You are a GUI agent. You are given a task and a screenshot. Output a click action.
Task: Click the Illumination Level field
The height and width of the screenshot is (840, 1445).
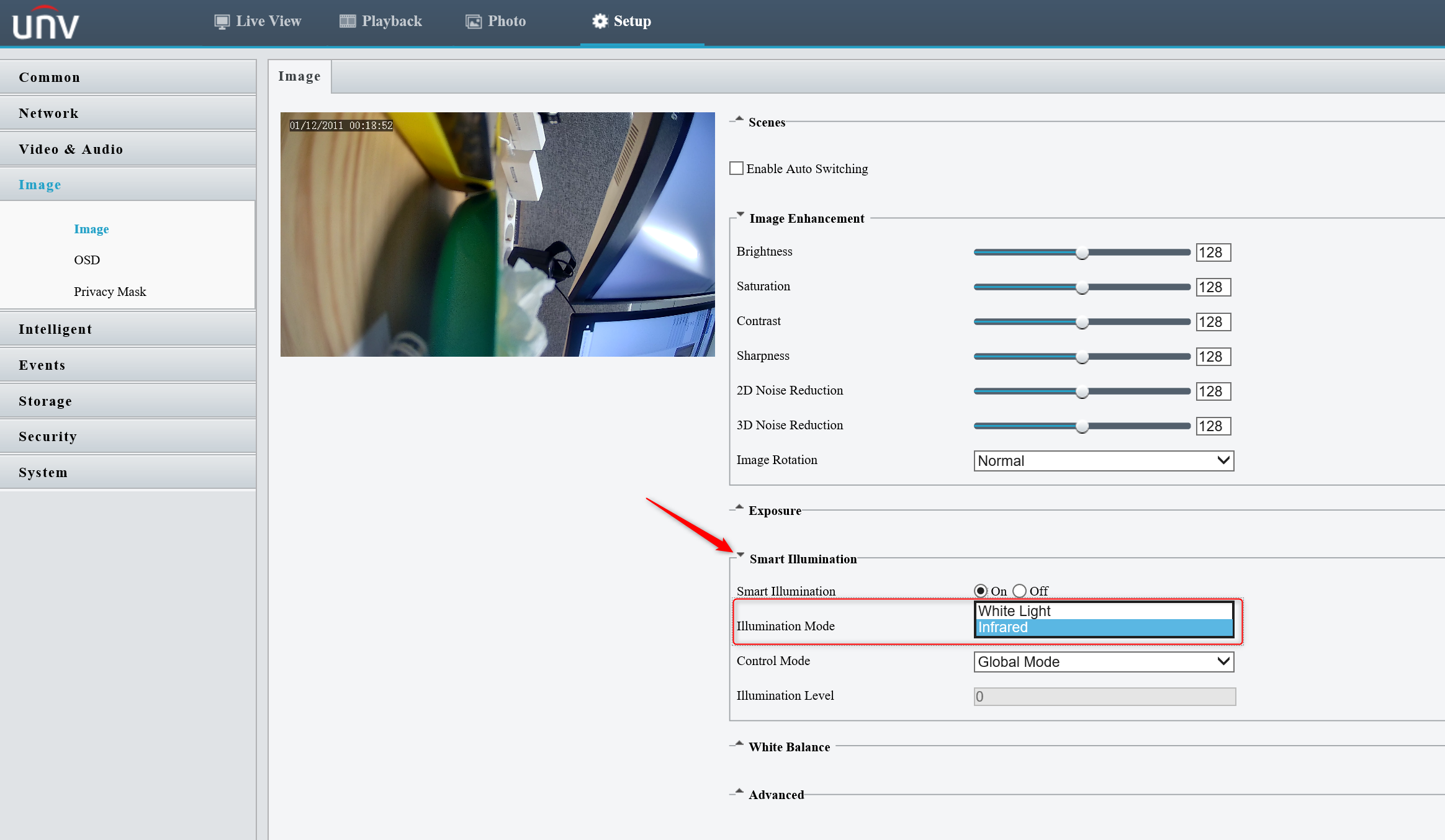(x=1105, y=697)
